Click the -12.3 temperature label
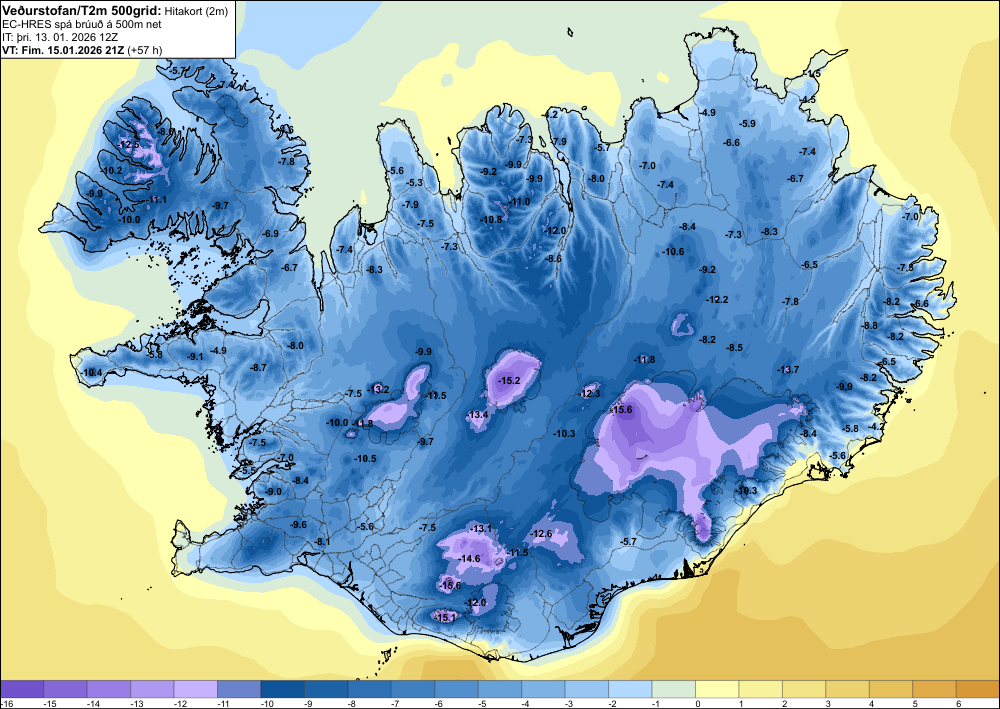 (x=589, y=393)
